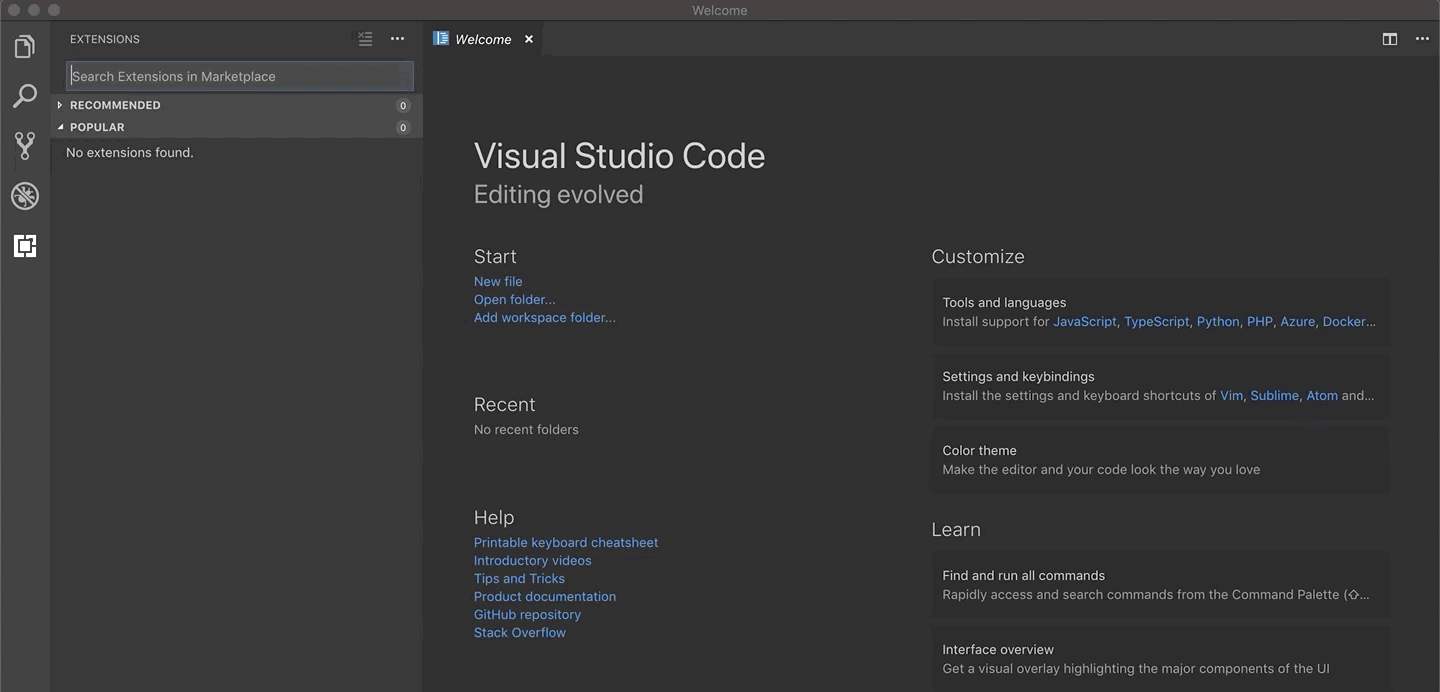Click the Search Extensions in Marketplace field
The image size is (1440, 692).
tap(238, 76)
